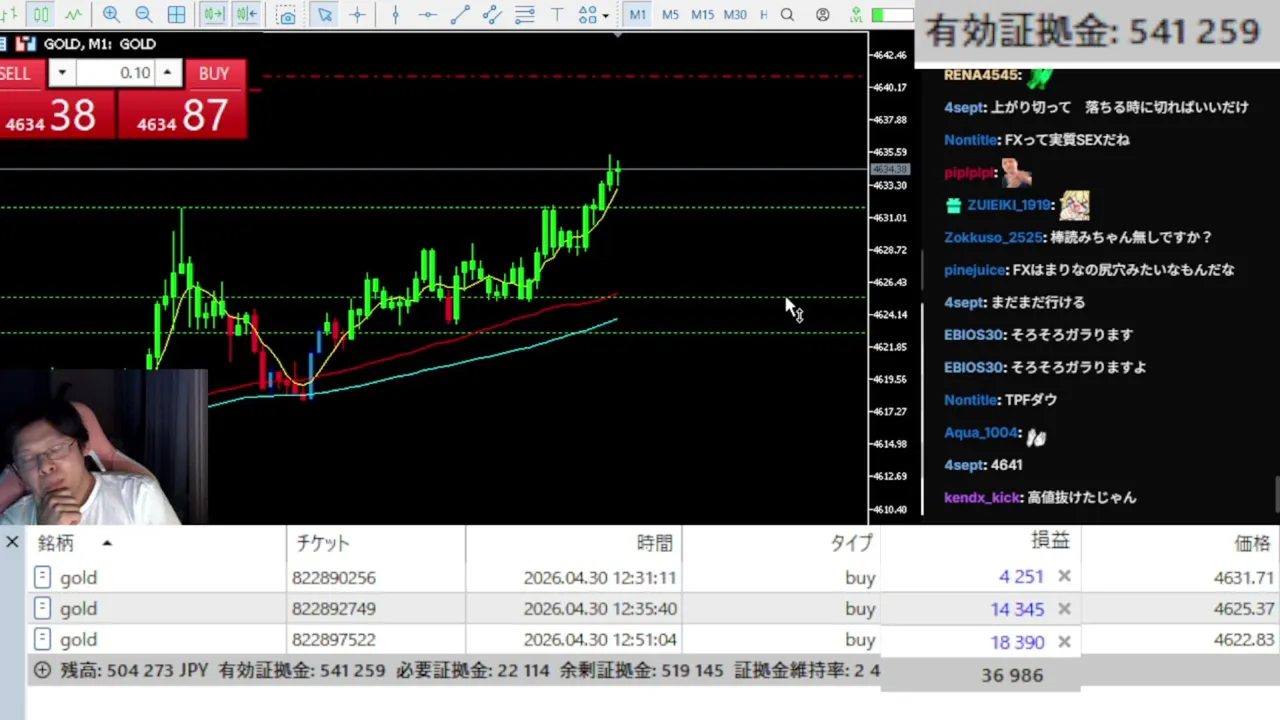Click the BUY 4634.87 button
This screenshot has height=720, width=1280.
pyautogui.click(x=182, y=115)
